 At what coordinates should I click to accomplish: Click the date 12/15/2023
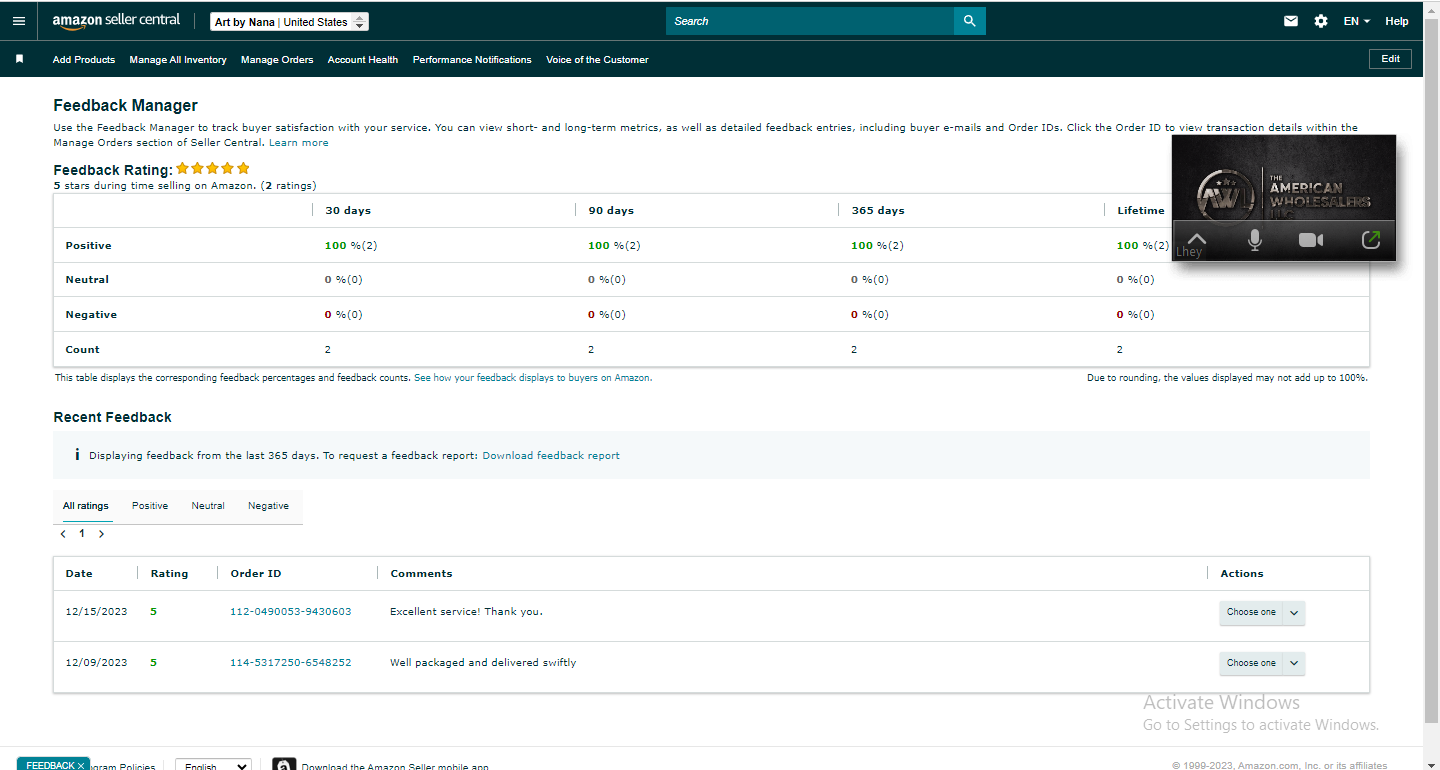(97, 612)
